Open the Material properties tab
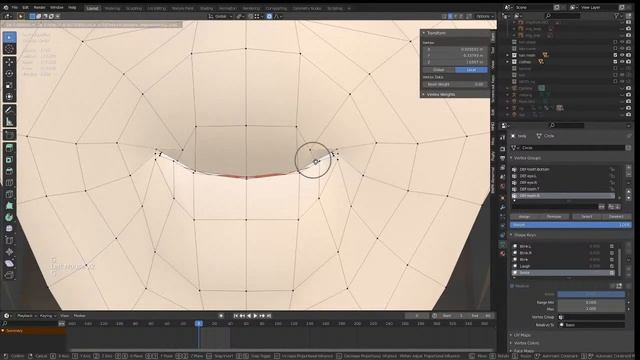Image resolution: width=640 pixels, height=360 pixels. 502,253
